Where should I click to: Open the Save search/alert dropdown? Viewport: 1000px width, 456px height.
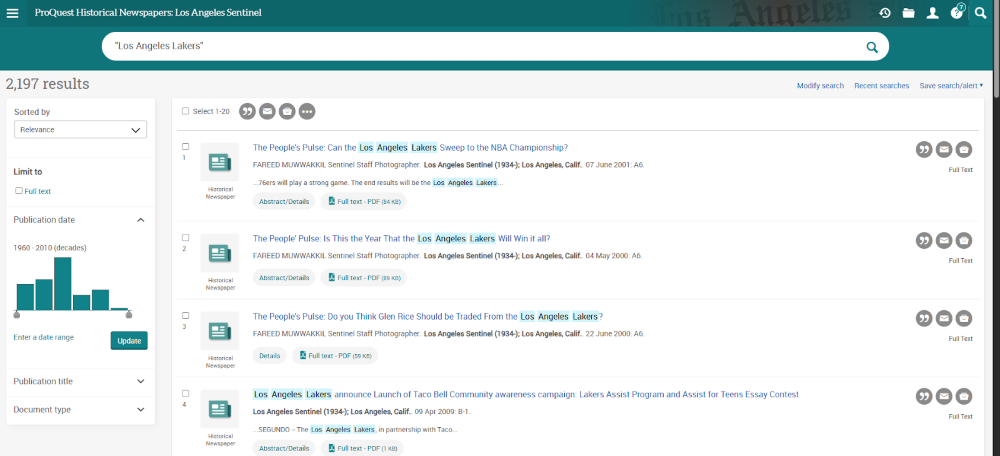pos(951,85)
